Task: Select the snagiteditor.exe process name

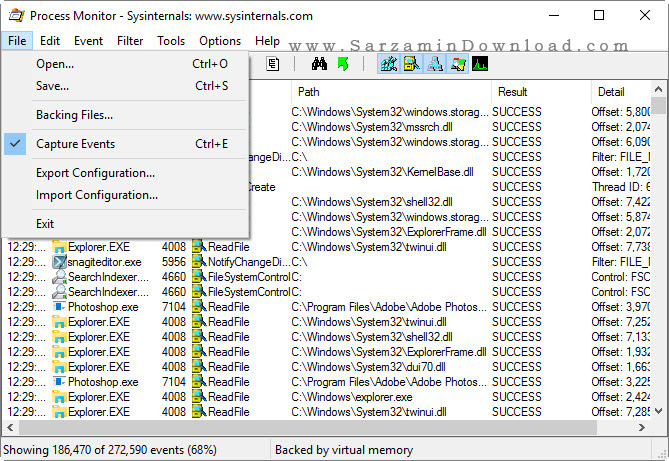Action: pos(105,262)
